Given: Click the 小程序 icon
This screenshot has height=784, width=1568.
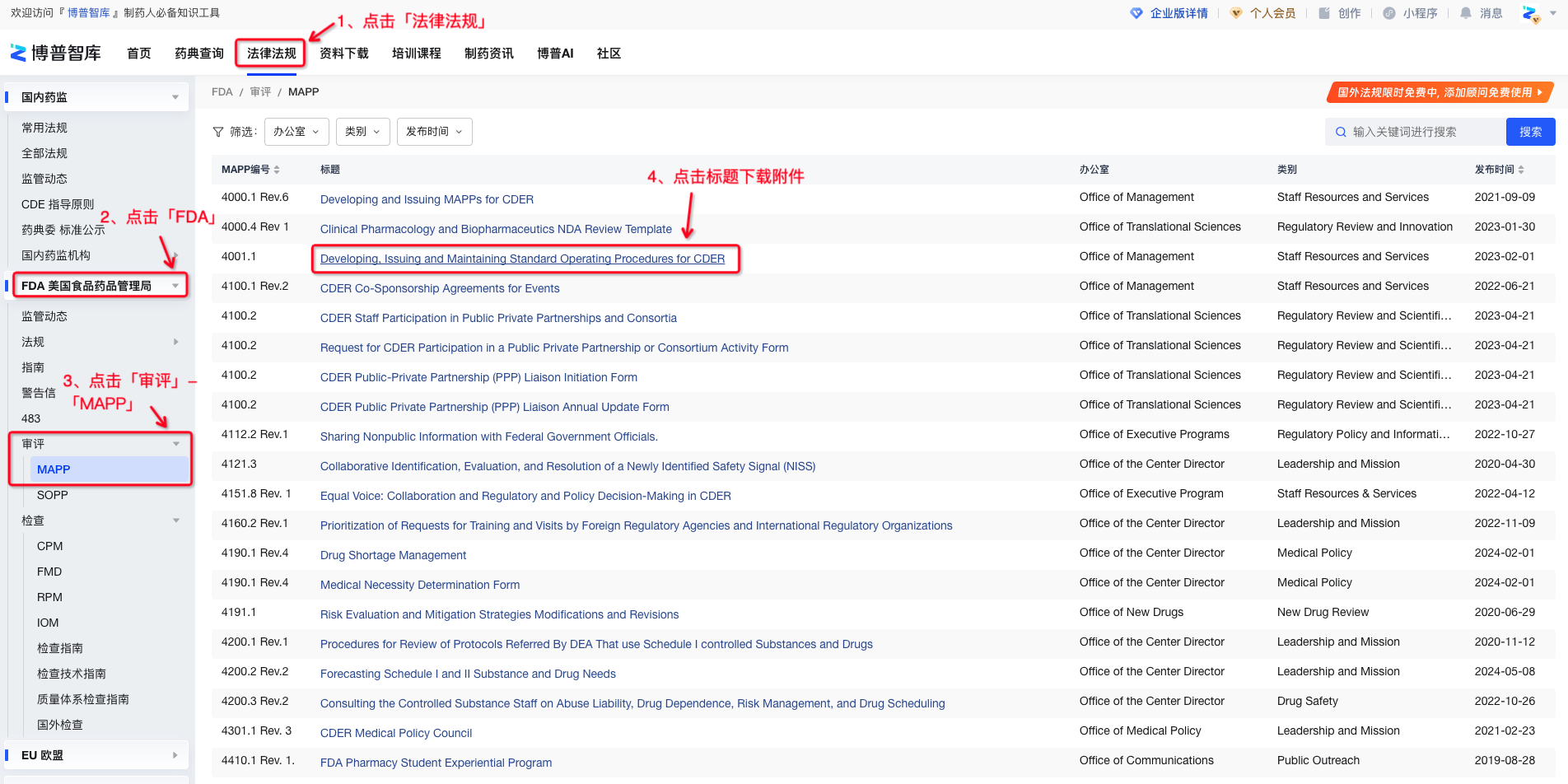Looking at the screenshot, I should click(1389, 13).
